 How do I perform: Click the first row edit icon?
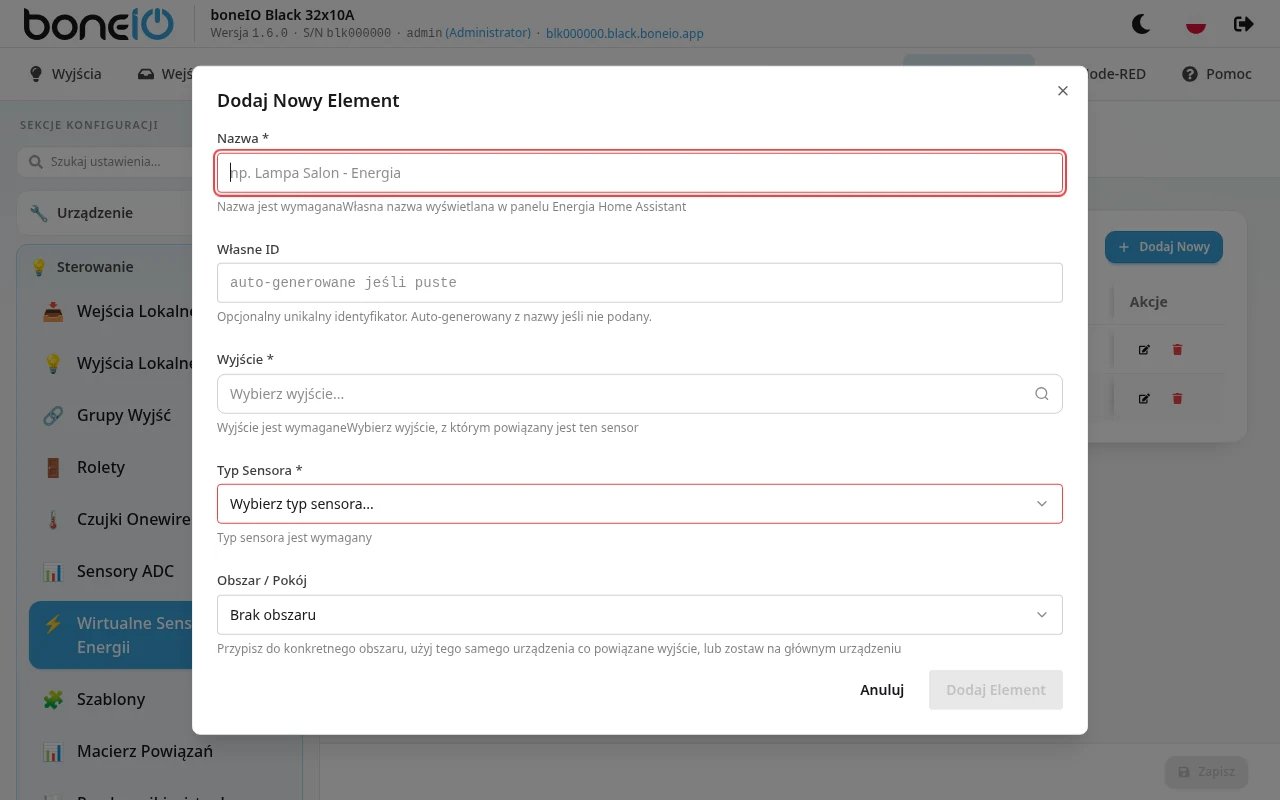[x=1144, y=350]
